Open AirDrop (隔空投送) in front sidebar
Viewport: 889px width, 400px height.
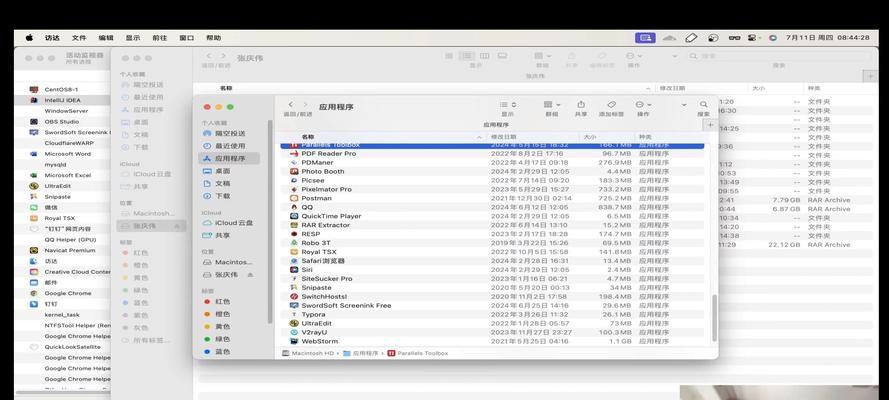(x=230, y=134)
